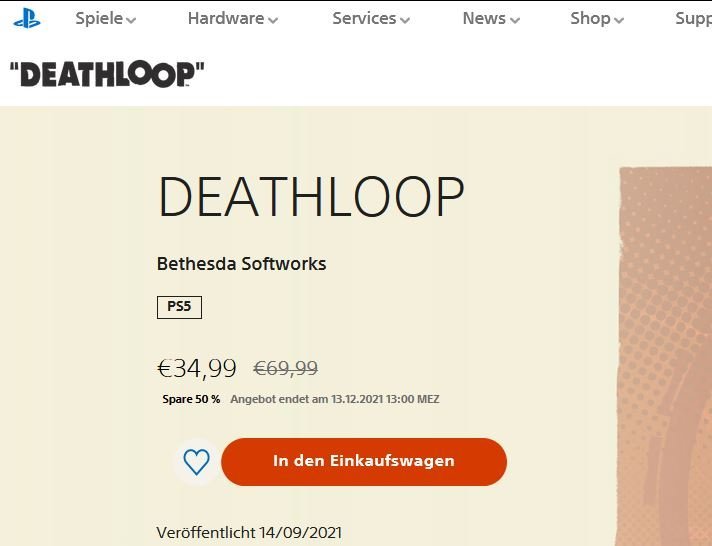Add DEATHLOOP to wishlist with heart icon
Image resolution: width=712 pixels, height=546 pixels.
pyautogui.click(x=197, y=462)
